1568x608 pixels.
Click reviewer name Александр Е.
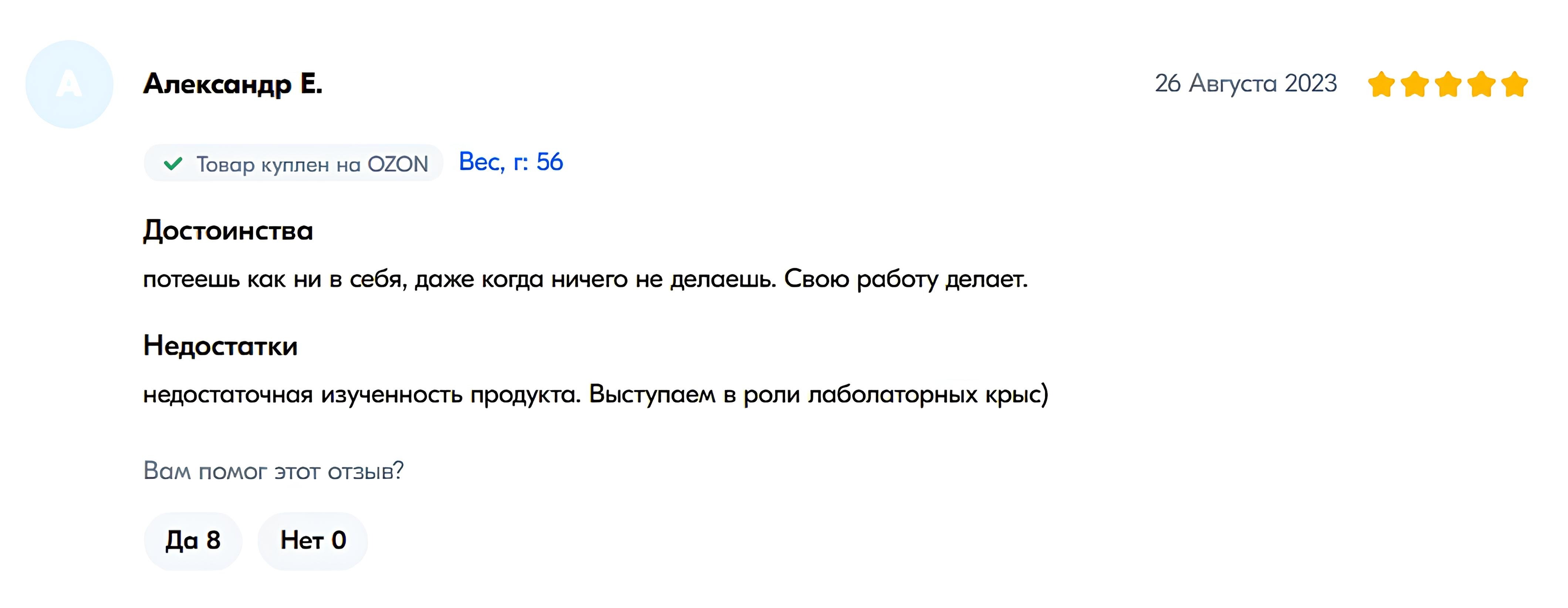click(x=233, y=84)
